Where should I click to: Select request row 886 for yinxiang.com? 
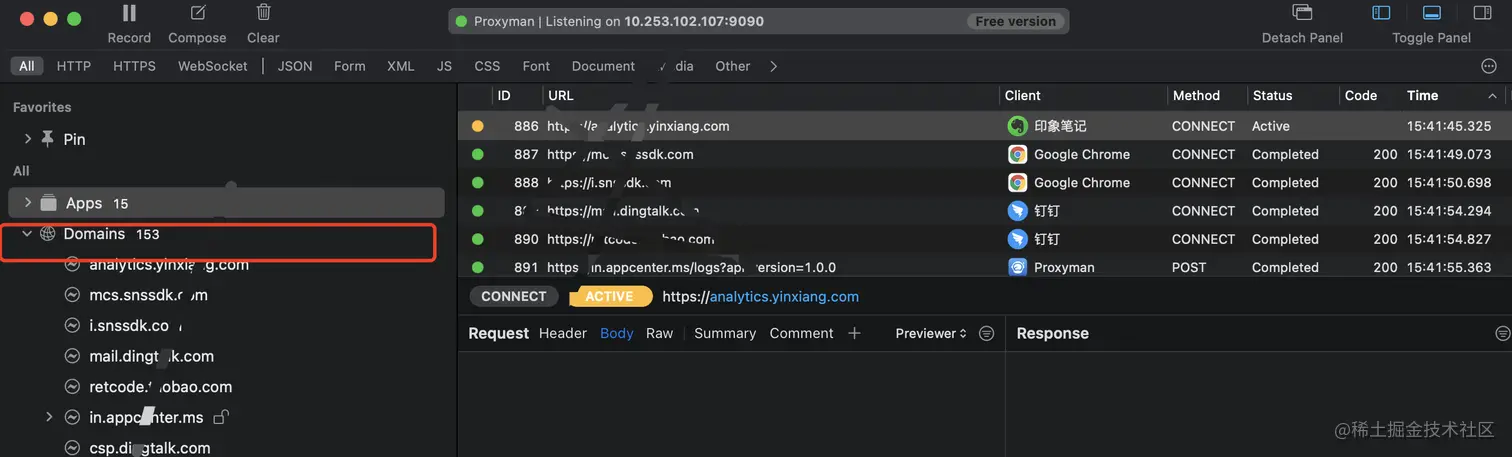984,126
